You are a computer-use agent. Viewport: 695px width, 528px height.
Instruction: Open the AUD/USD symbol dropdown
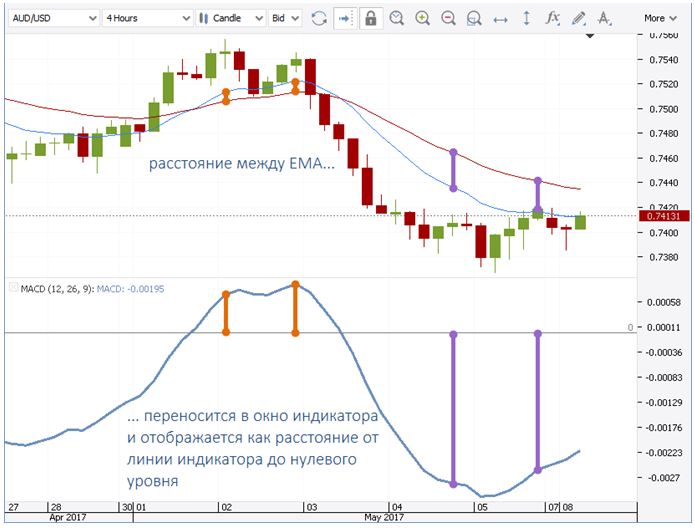(x=53, y=18)
